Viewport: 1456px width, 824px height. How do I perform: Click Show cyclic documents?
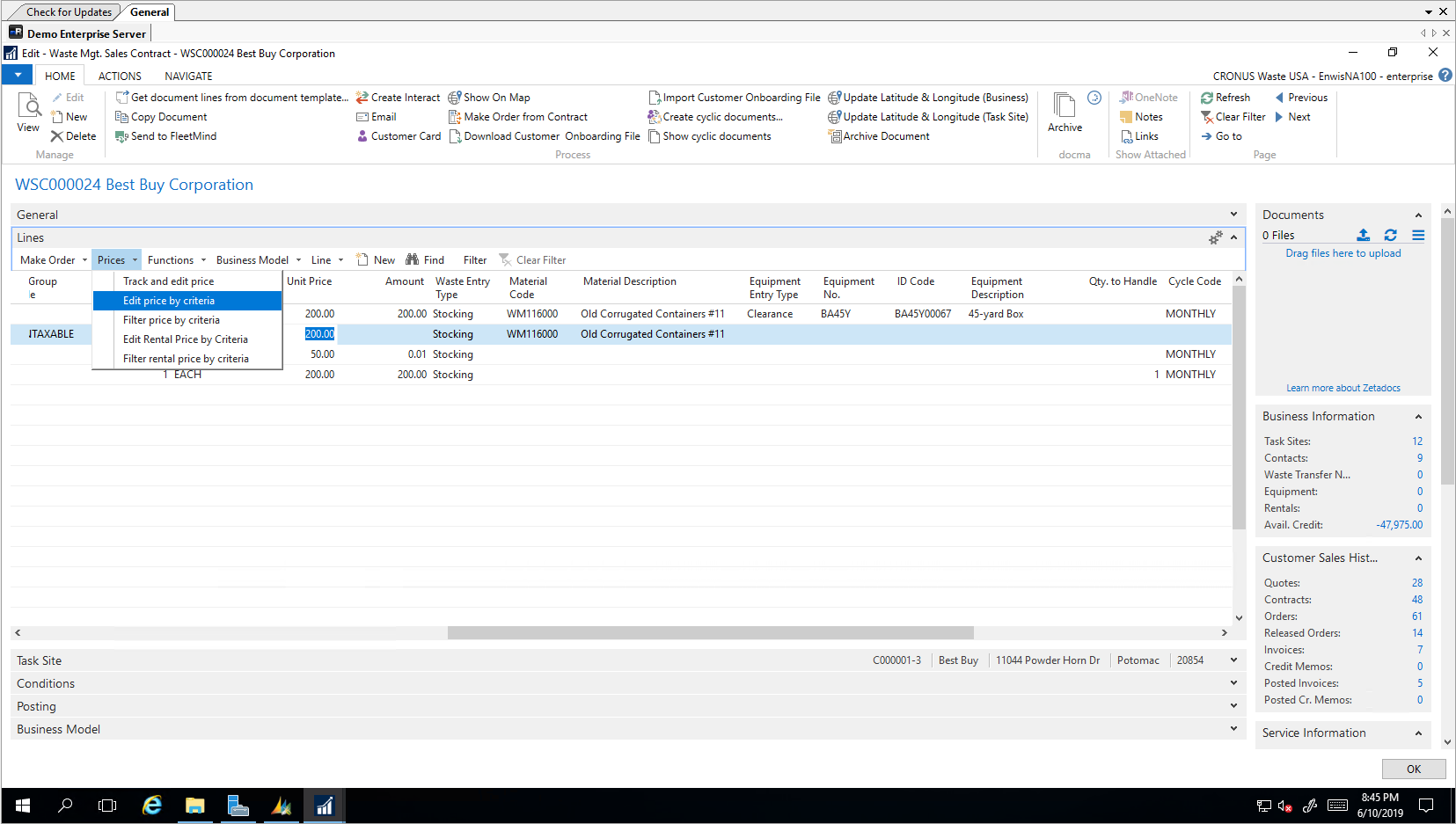709,136
